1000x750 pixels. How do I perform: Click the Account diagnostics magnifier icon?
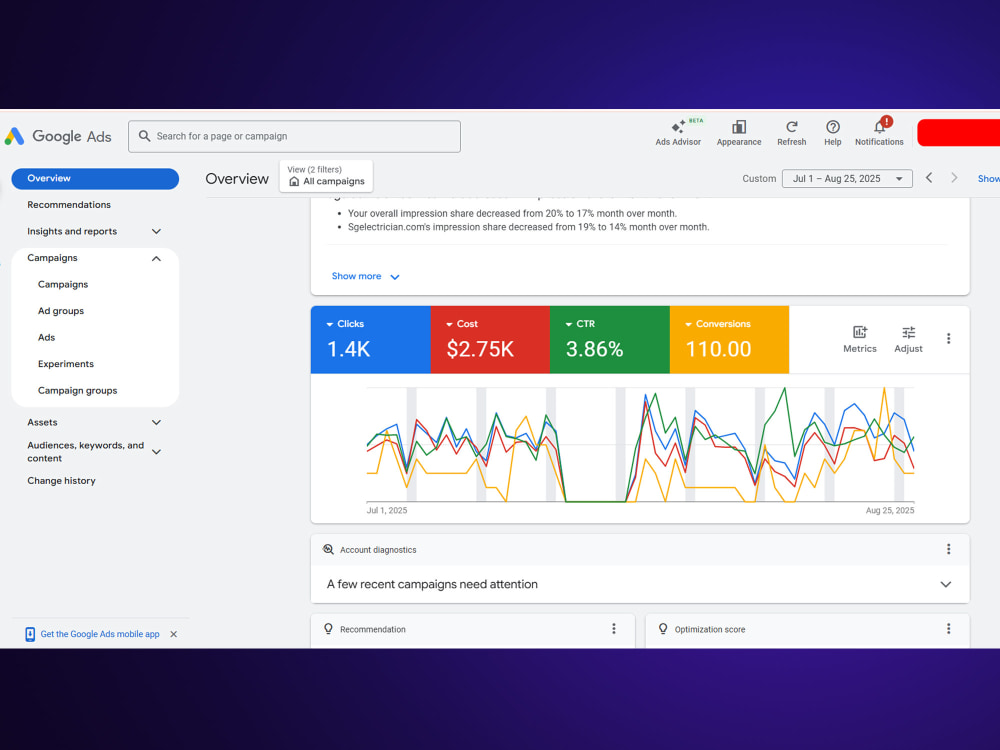pyautogui.click(x=328, y=549)
